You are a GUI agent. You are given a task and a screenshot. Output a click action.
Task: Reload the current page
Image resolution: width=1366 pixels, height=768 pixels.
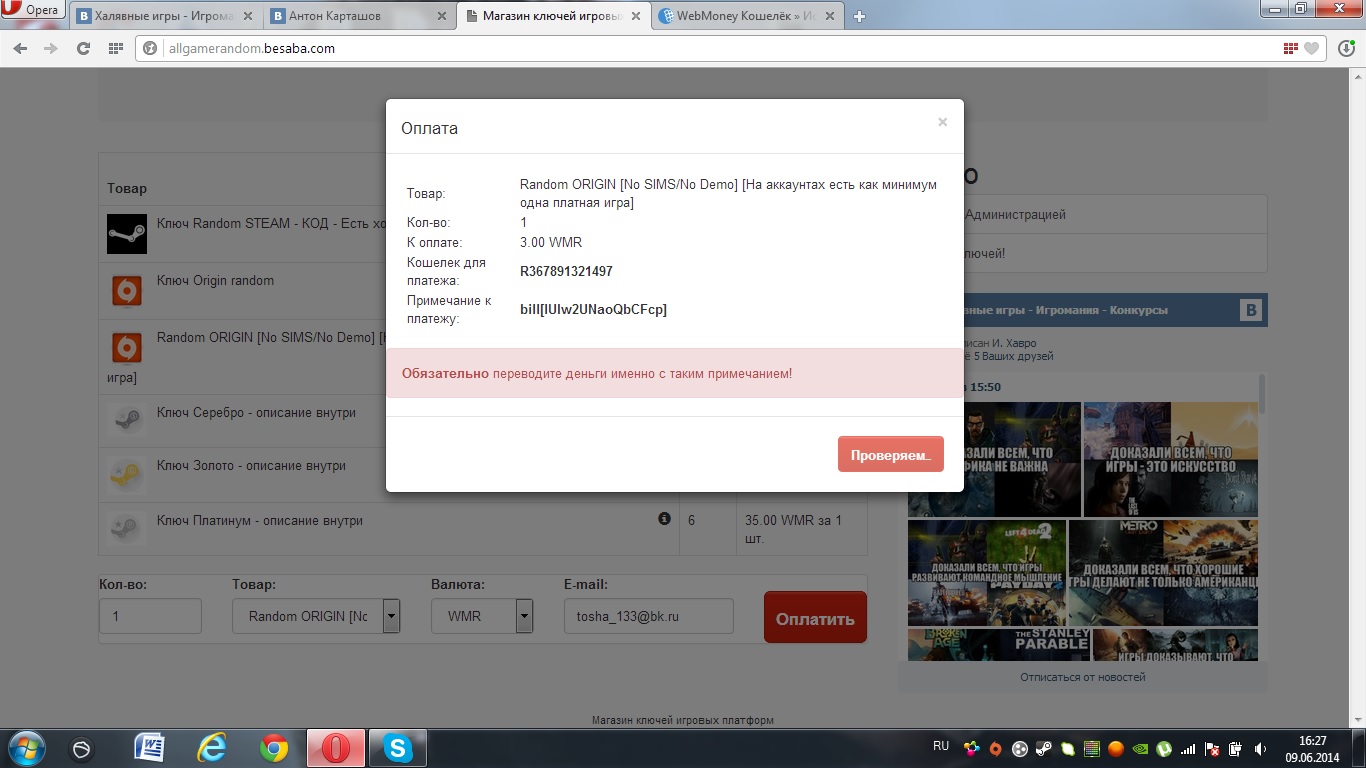tap(83, 48)
